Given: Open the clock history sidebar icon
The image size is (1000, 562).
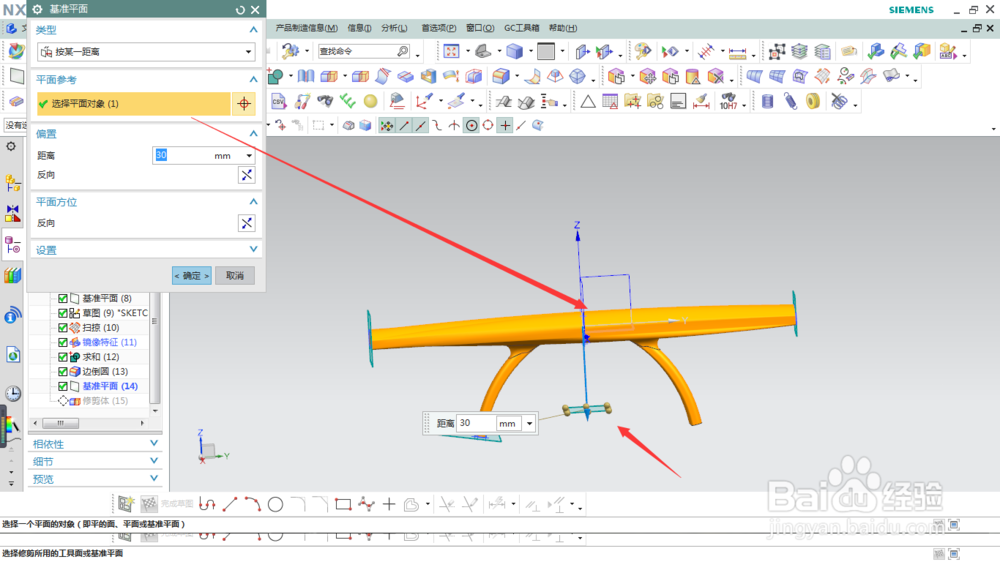Looking at the screenshot, I should pyautogui.click(x=13, y=394).
